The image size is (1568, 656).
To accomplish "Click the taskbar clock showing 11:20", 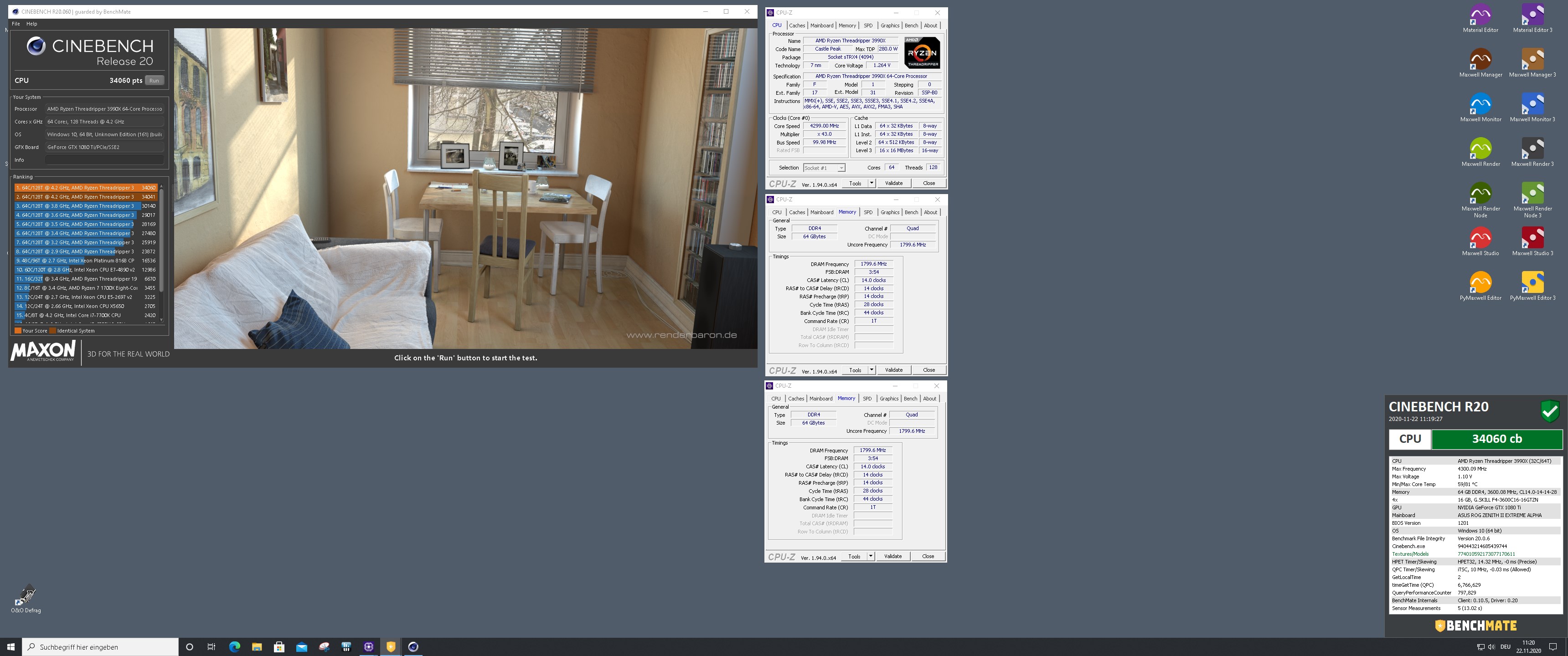I will coord(1528,647).
